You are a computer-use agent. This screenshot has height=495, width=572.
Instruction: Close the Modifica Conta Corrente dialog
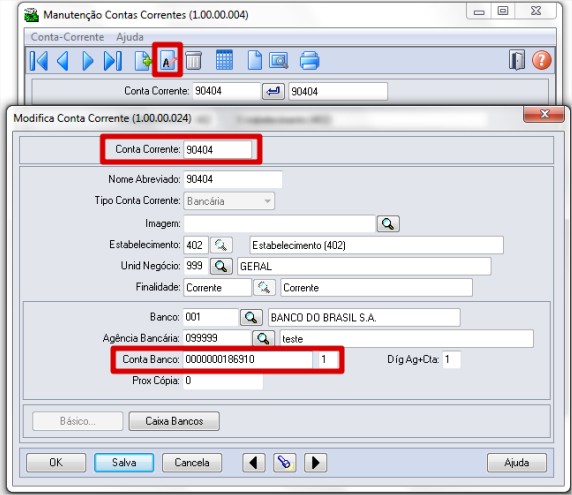coord(544,114)
